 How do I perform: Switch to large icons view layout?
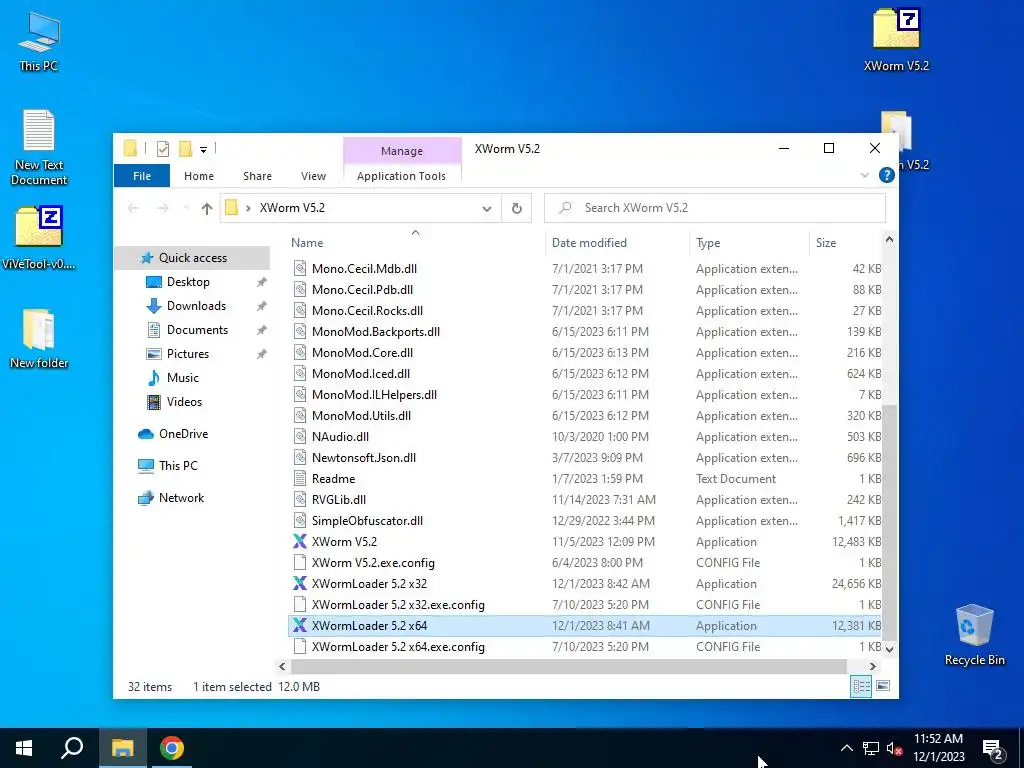[882, 686]
